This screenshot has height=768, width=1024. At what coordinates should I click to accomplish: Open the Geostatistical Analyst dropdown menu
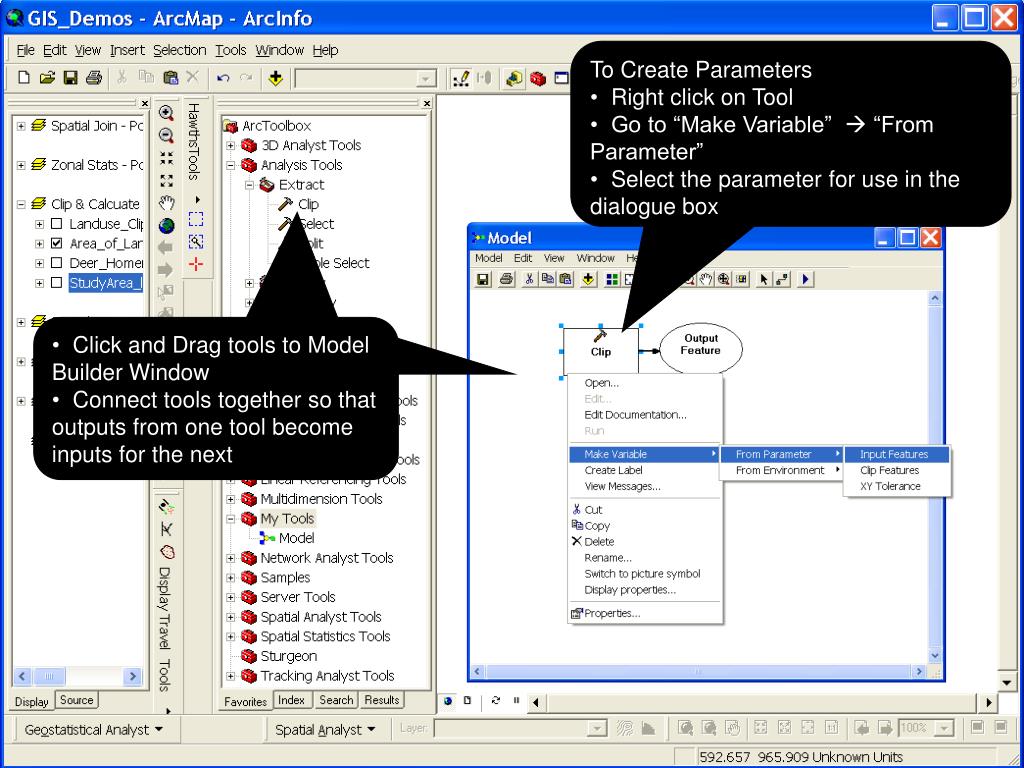(x=93, y=730)
